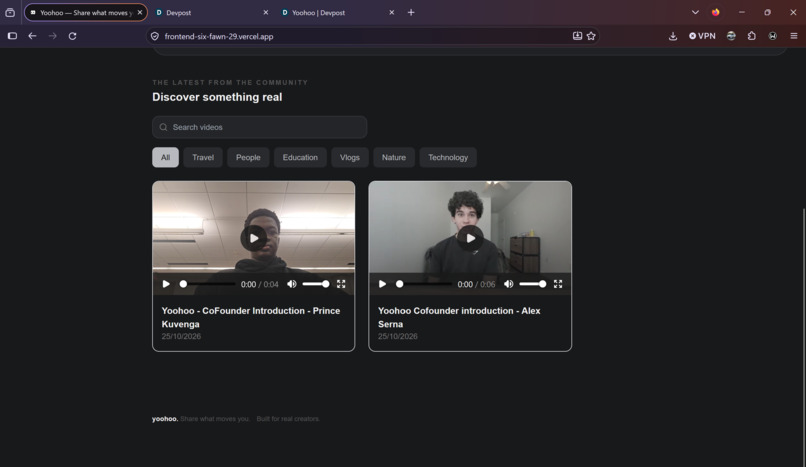Expand the list all tabs dropdown

pos(695,12)
